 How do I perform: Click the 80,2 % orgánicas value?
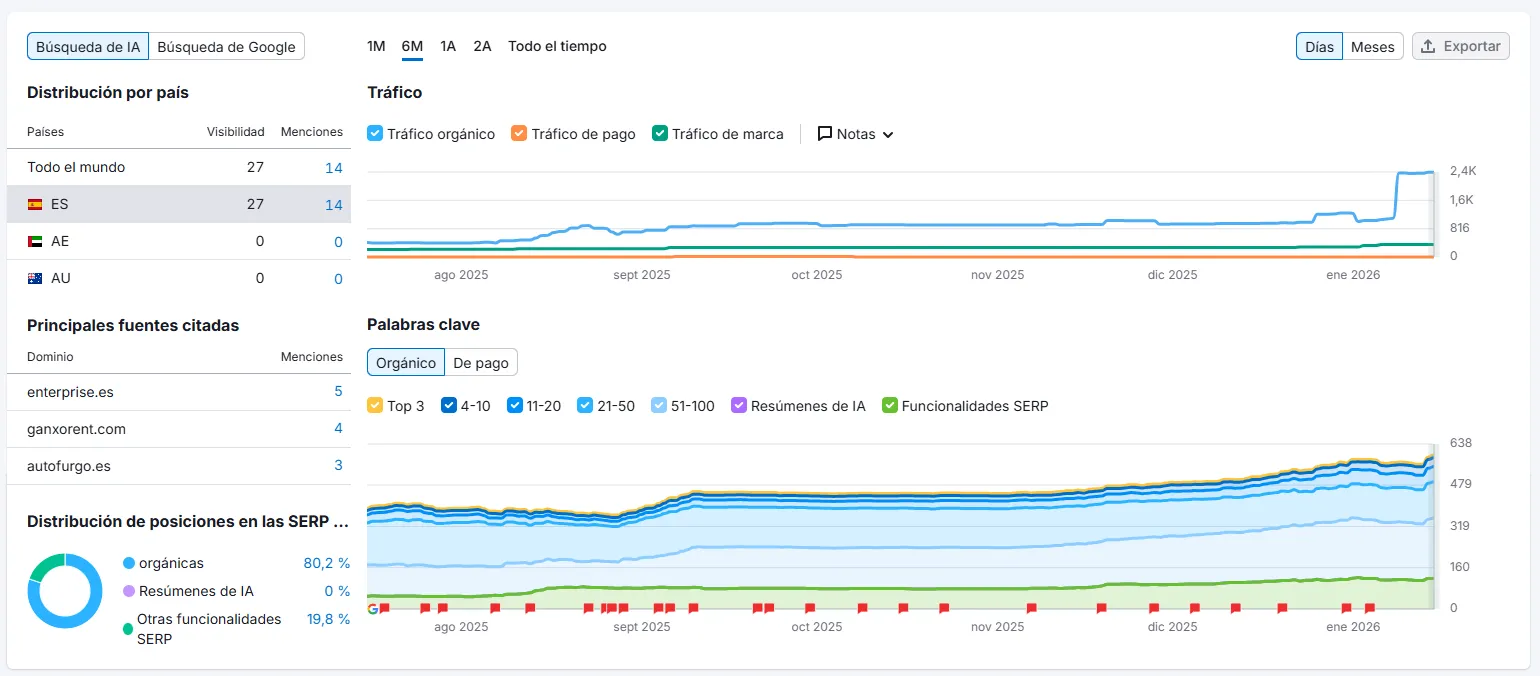pyautogui.click(x=327, y=563)
